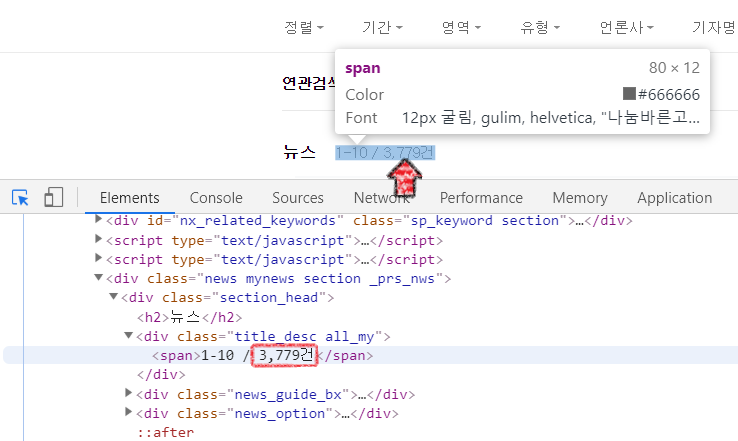Expand the first script text/javascript node
This screenshot has height=441, width=738.
coord(98,239)
